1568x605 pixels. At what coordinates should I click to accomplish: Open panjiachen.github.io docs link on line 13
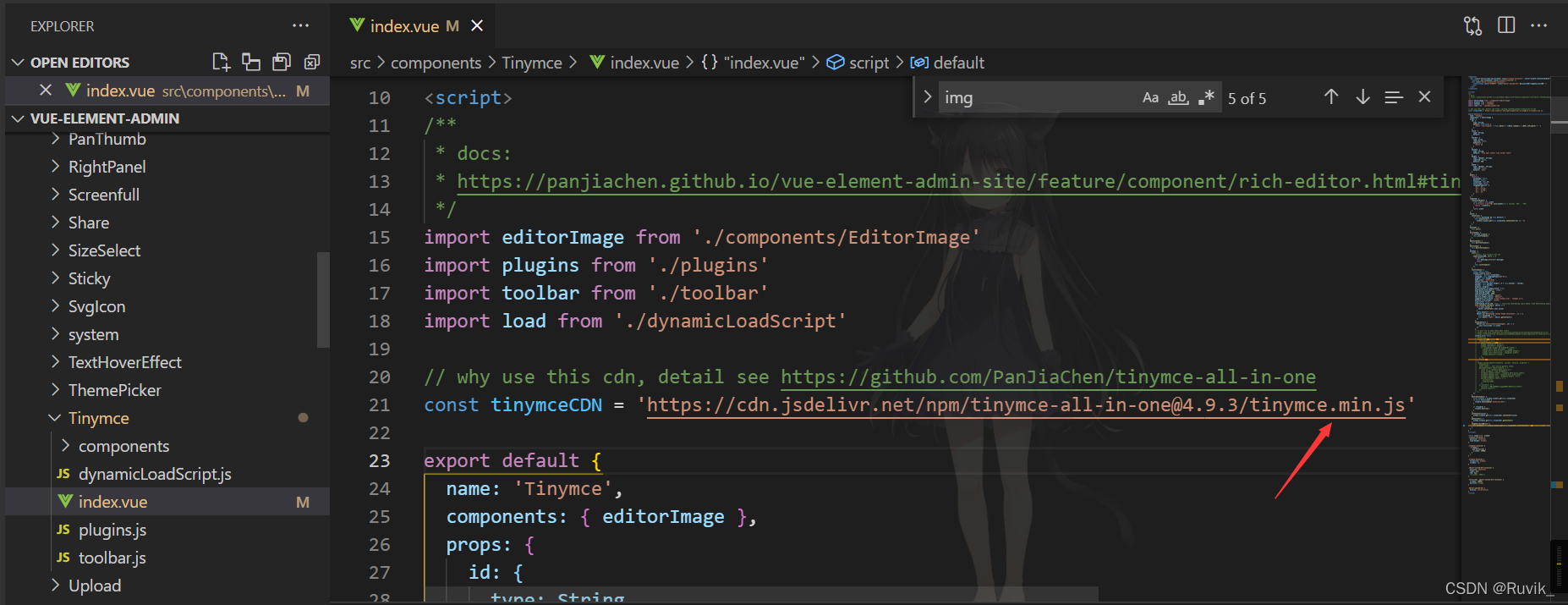click(958, 181)
